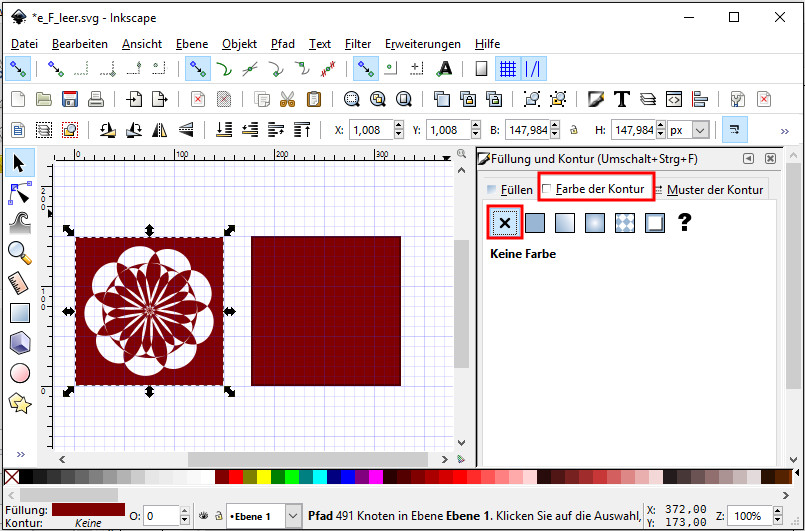Raise selection to top icon
805x531 pixels.
(x=302, y=130)
